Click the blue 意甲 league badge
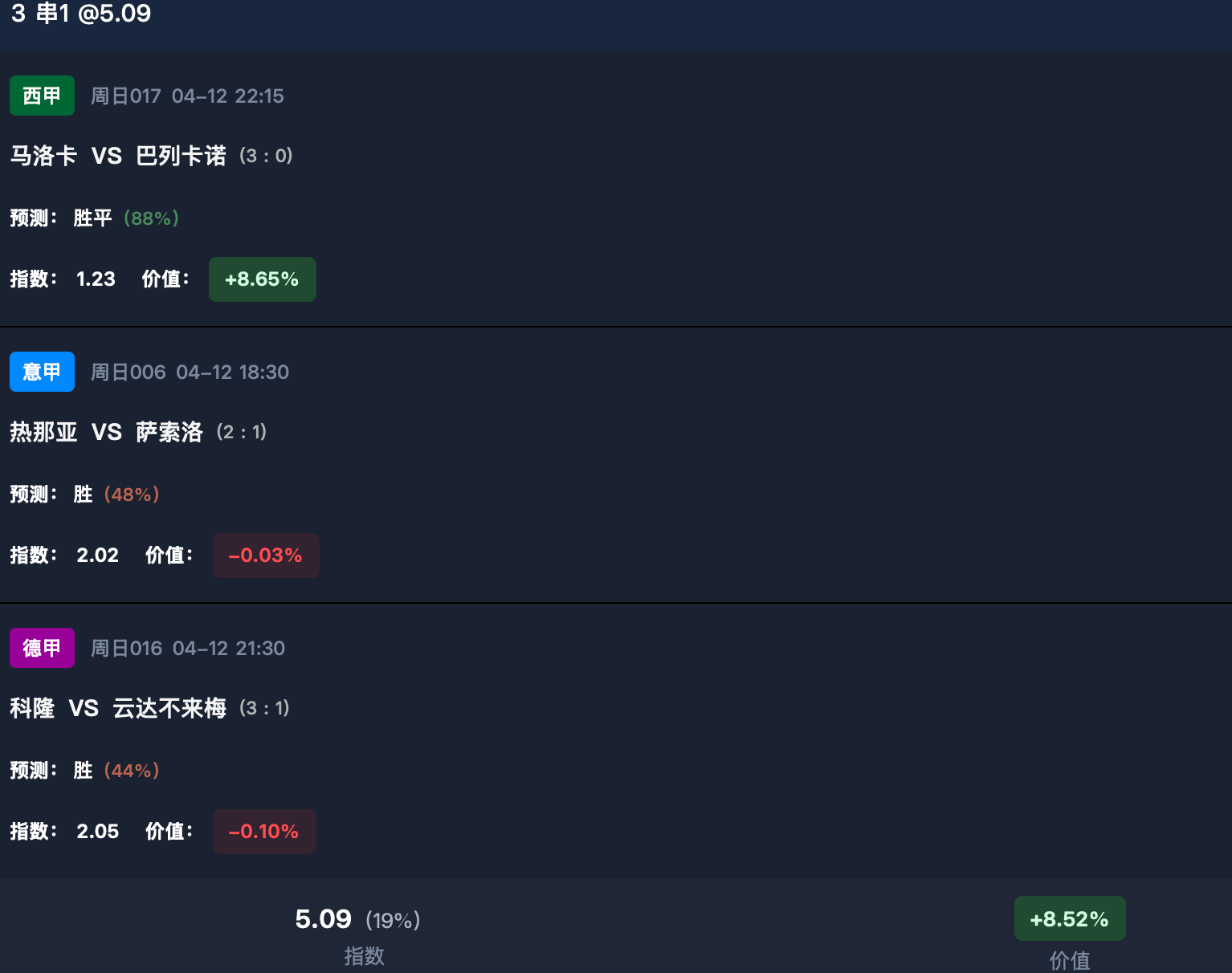 (x=42, y=372)
